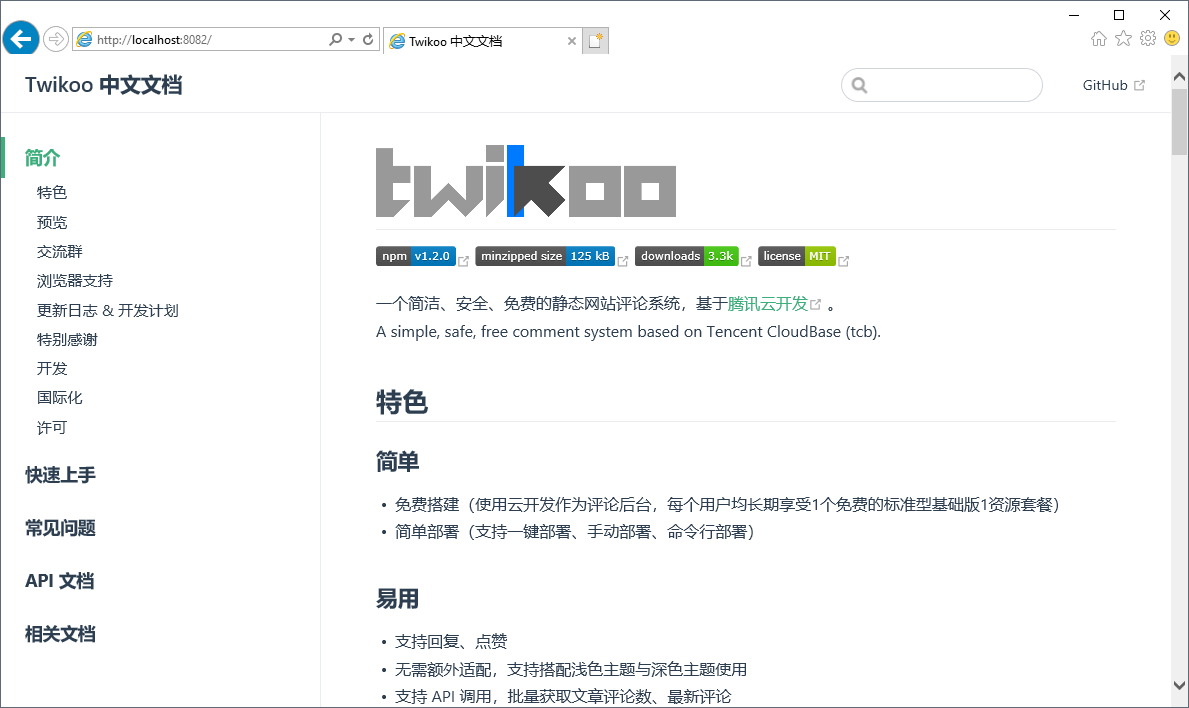The image size is (1189, 708).
Task: Click the smiley feedback icon
Action: [x=1172, y=38]
